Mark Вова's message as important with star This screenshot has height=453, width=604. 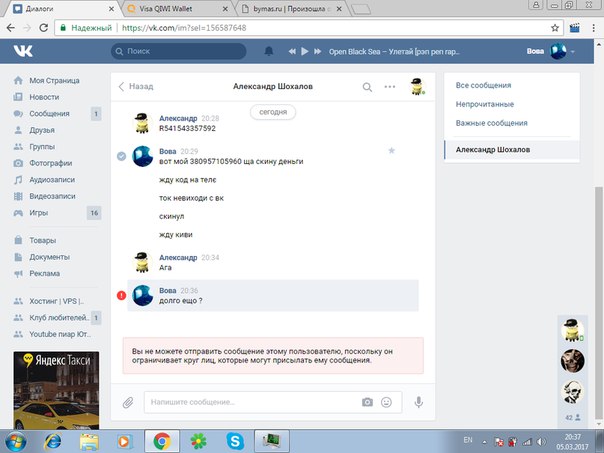pos(391,150)
